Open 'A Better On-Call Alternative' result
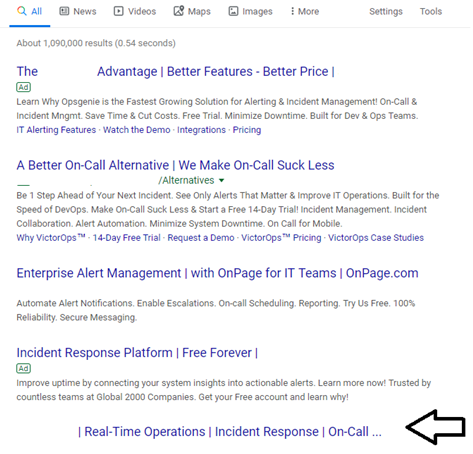The height and width of the screenshot is (454, 473). tap(175, 165)
